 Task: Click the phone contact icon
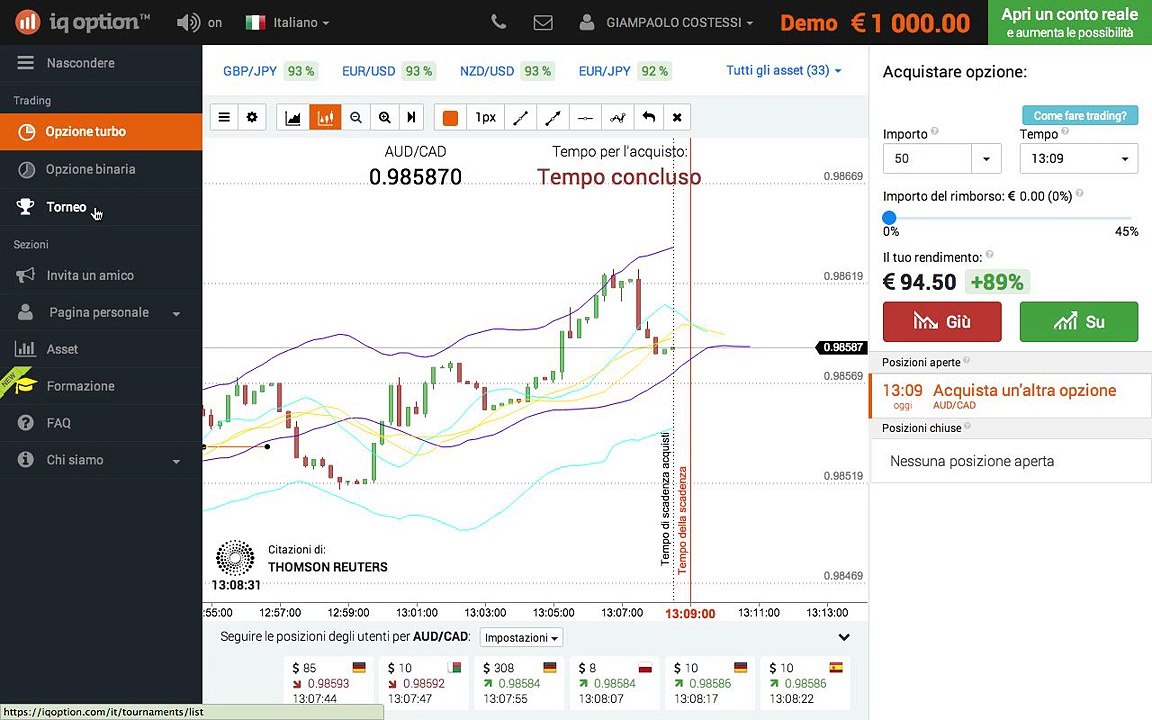[x=498, y=22]
